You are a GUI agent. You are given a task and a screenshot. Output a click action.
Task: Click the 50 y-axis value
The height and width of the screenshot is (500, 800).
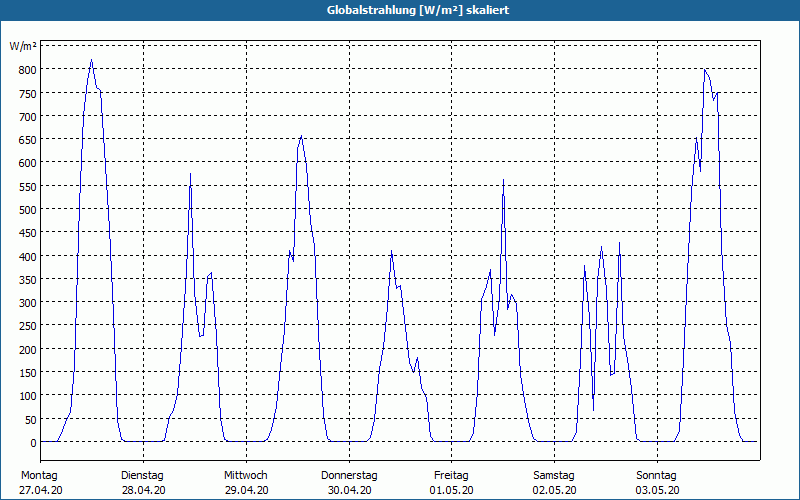click(x=31, y=420)
